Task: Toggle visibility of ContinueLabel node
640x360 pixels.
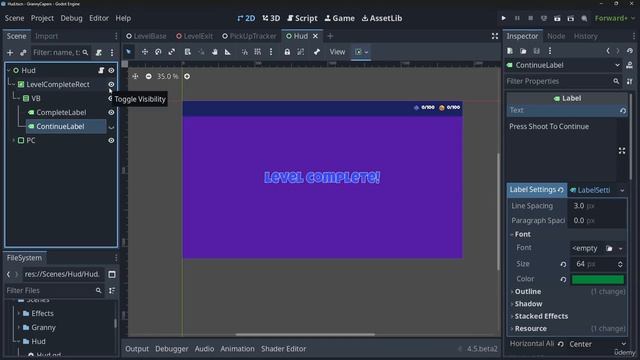Action: (x=111, y=127)
